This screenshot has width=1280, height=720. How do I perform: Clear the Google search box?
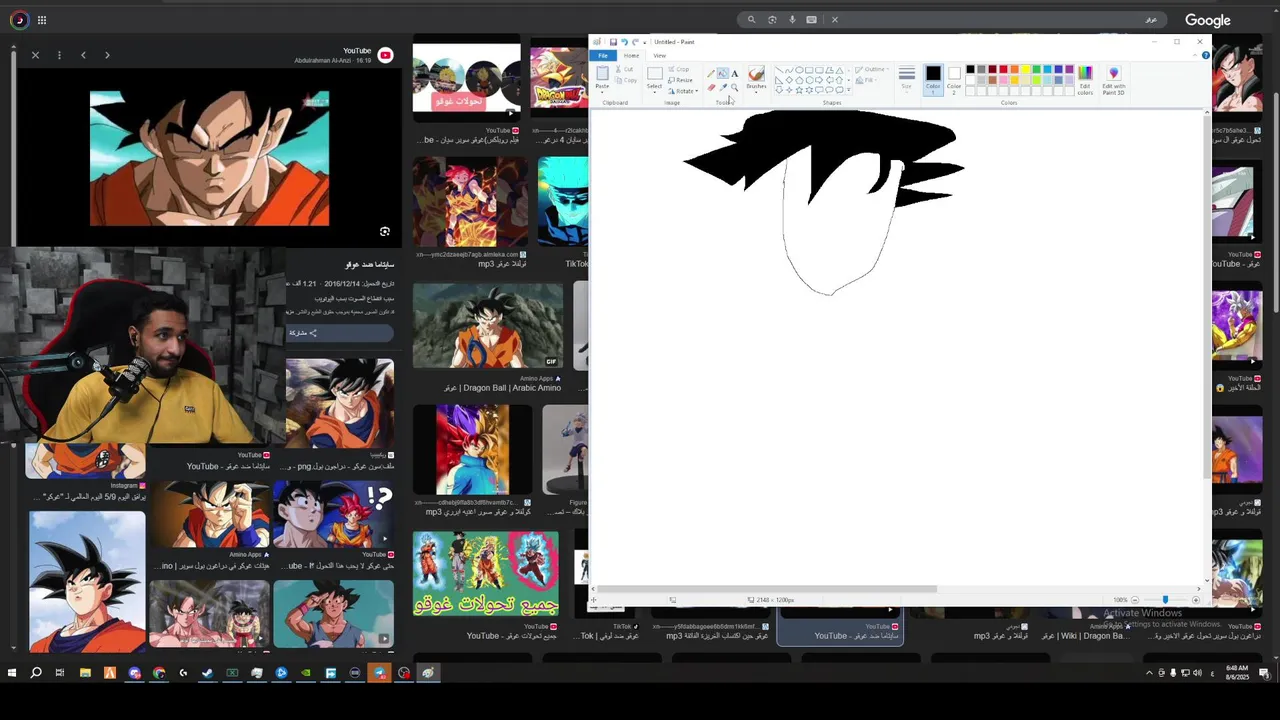pos(835,20)
